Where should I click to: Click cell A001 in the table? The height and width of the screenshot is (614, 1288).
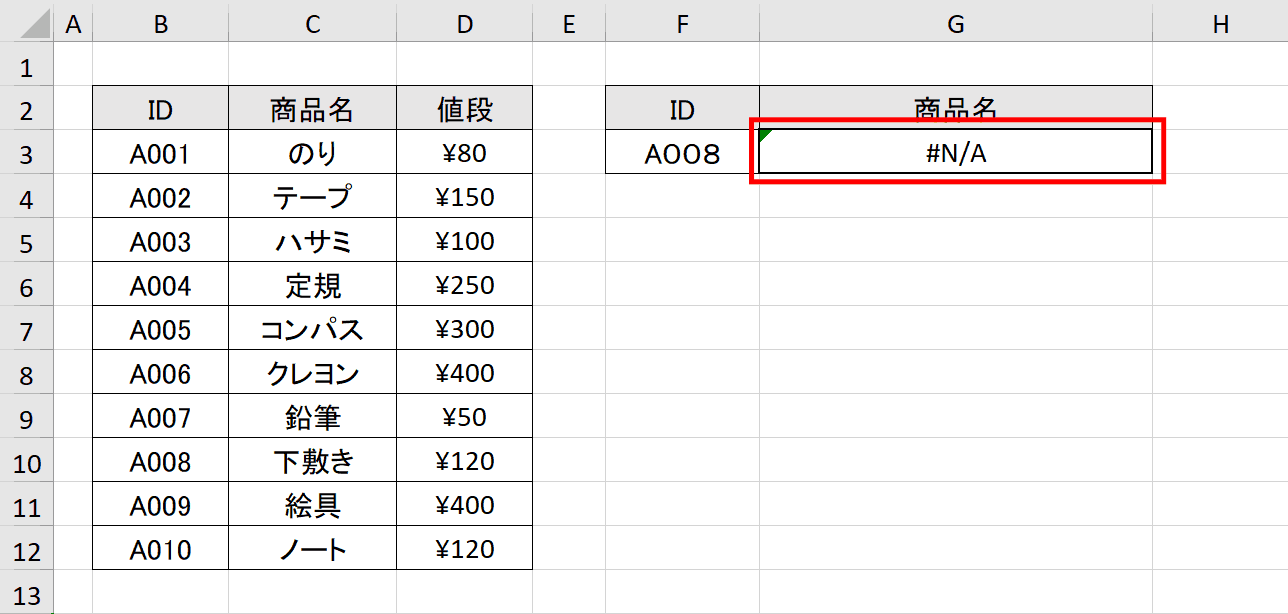160,152
